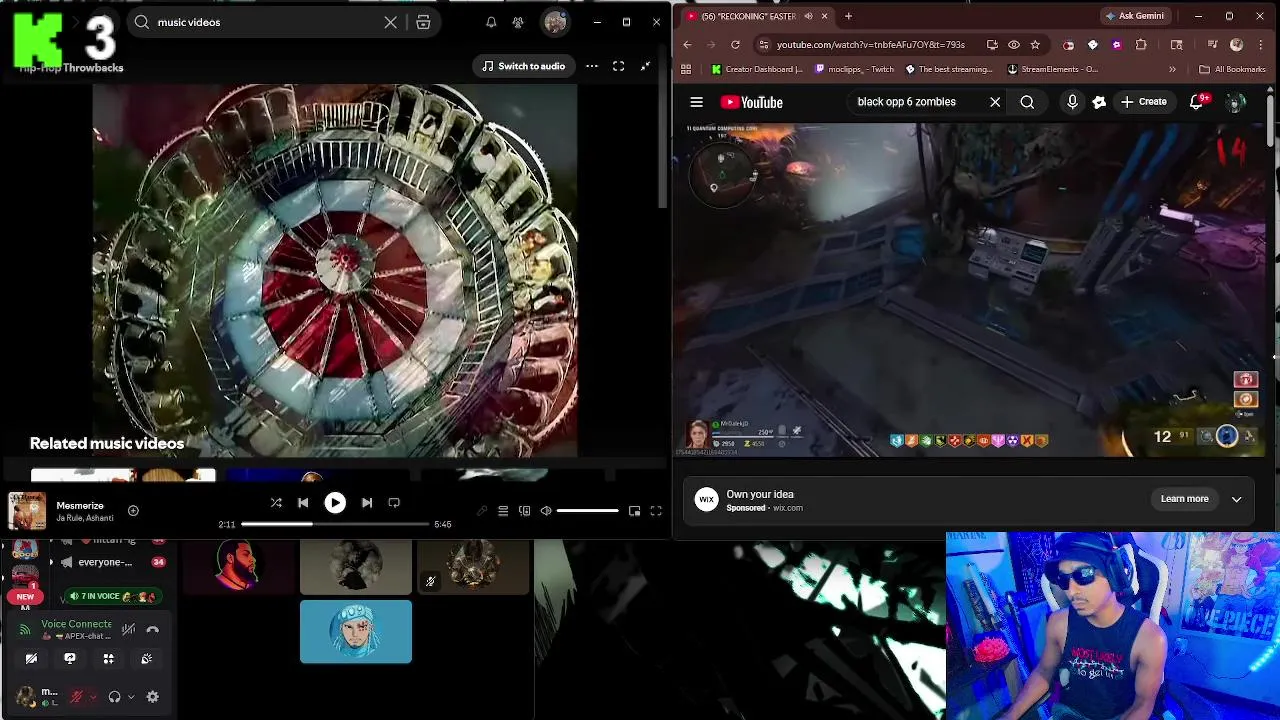Open a new Chrome tab
The width and height of the screenshot is (1280, 720).
(x=848, y=16)
